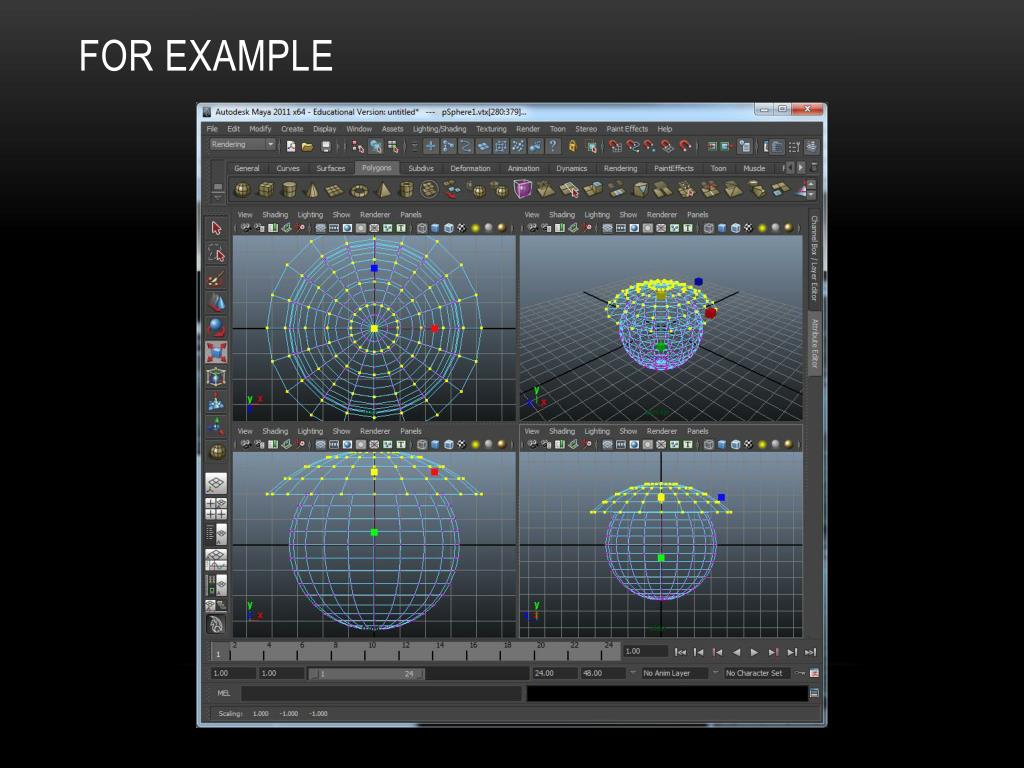Activate the Soft Modification tool
The height and width of the screenshot is (768, 1024).
[216, 402]
